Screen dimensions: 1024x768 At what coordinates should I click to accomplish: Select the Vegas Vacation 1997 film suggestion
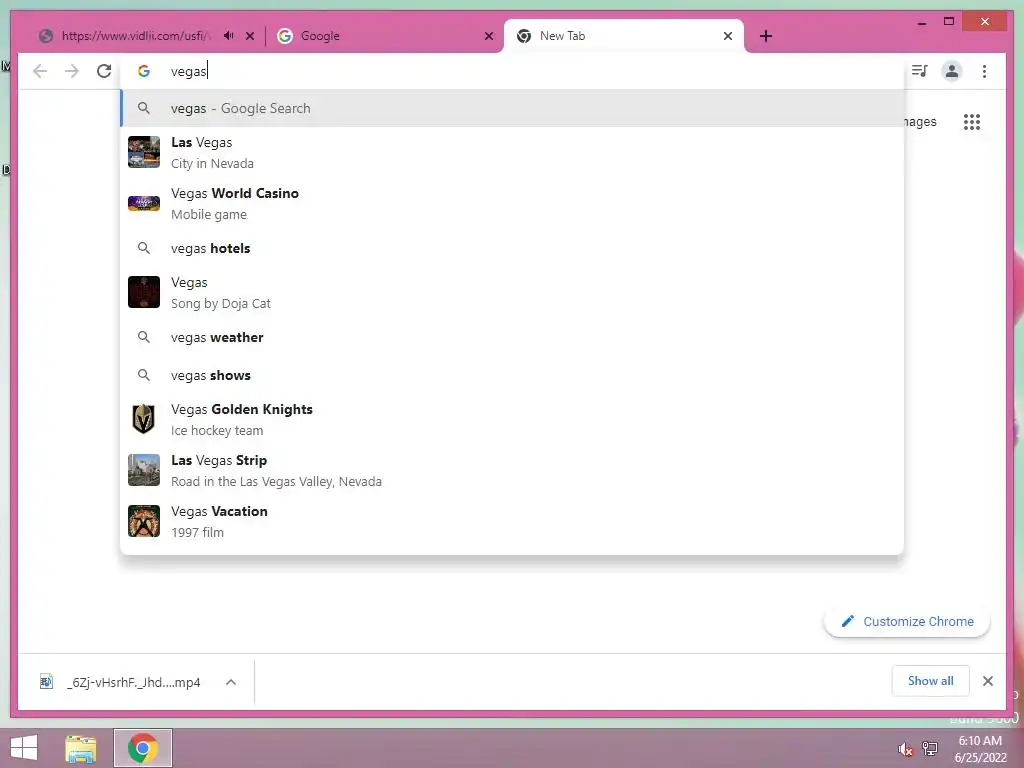click(512, 521)
